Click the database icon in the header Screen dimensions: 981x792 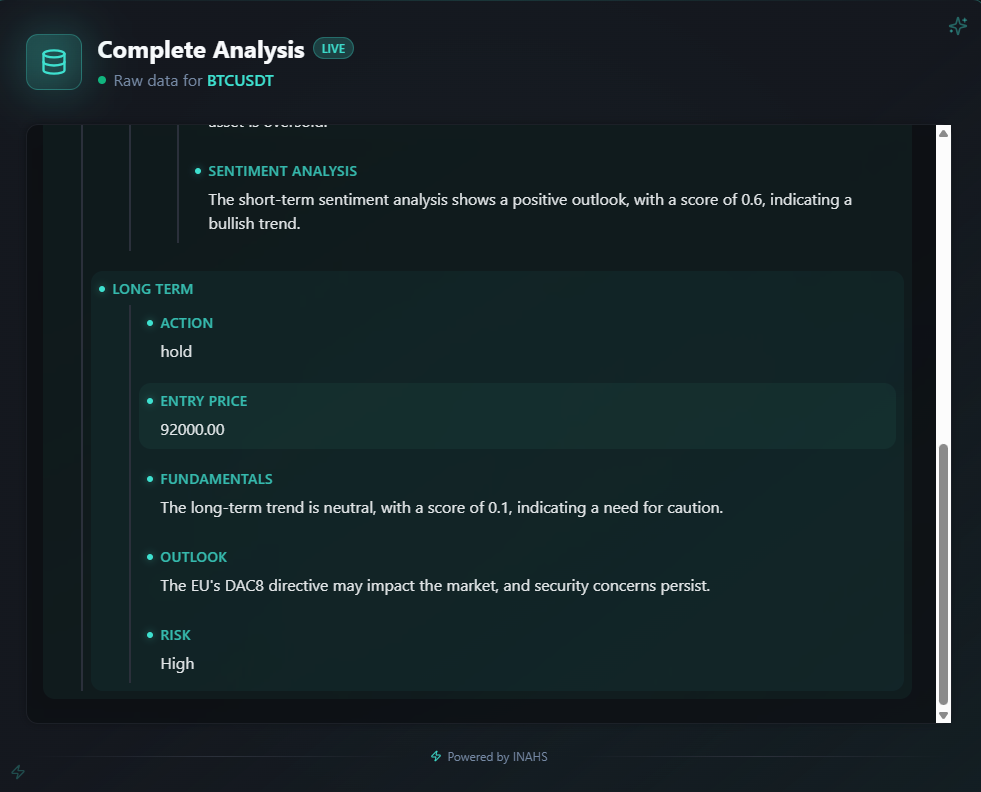pos(53,61)
